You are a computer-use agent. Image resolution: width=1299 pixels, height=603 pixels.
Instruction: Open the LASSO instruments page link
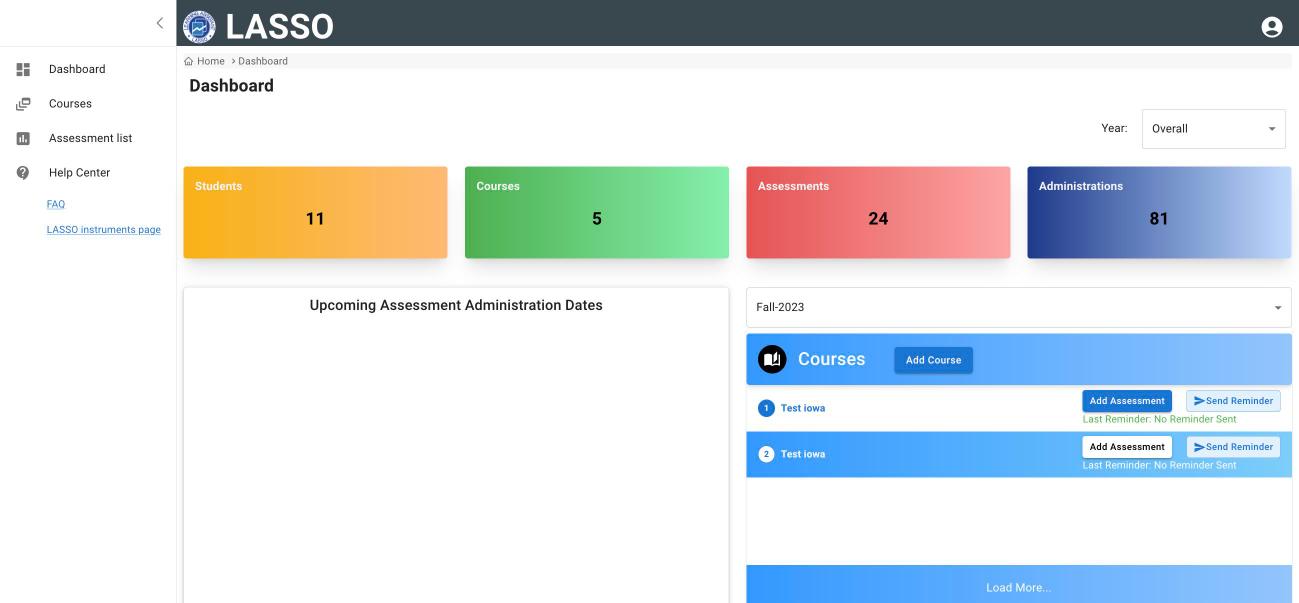(x=104, y=230)
